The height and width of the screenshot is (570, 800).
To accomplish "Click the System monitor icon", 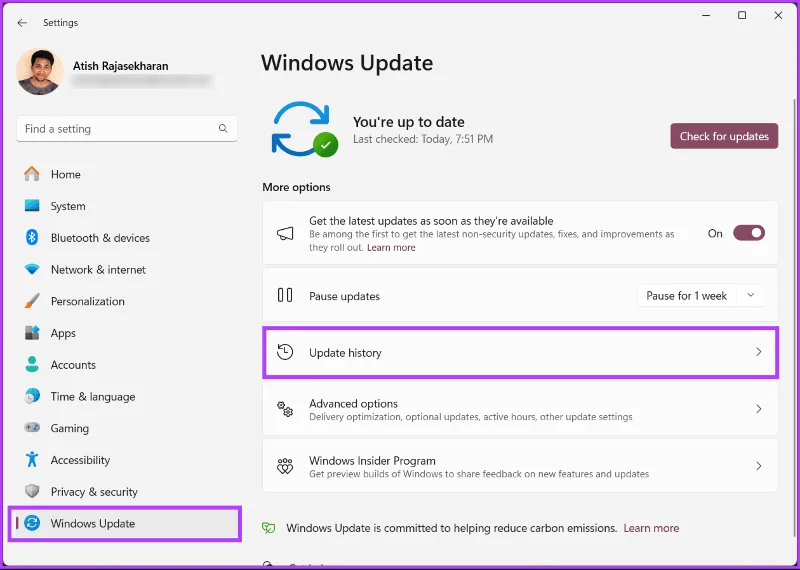I will click(32, 206).
